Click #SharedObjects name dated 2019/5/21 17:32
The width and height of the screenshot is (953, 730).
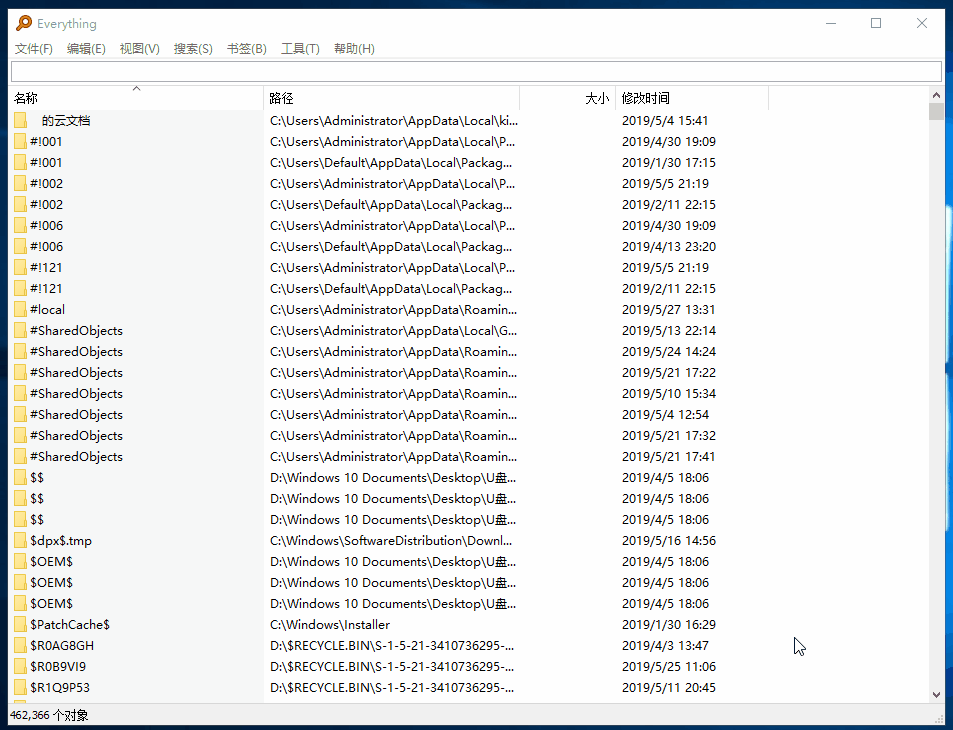[76, 435]
